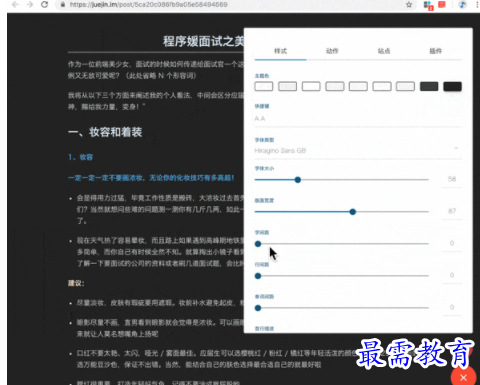Click the 字间距 value field showing 0
Viewport: 480px width, 385px height.
[452, 243]
